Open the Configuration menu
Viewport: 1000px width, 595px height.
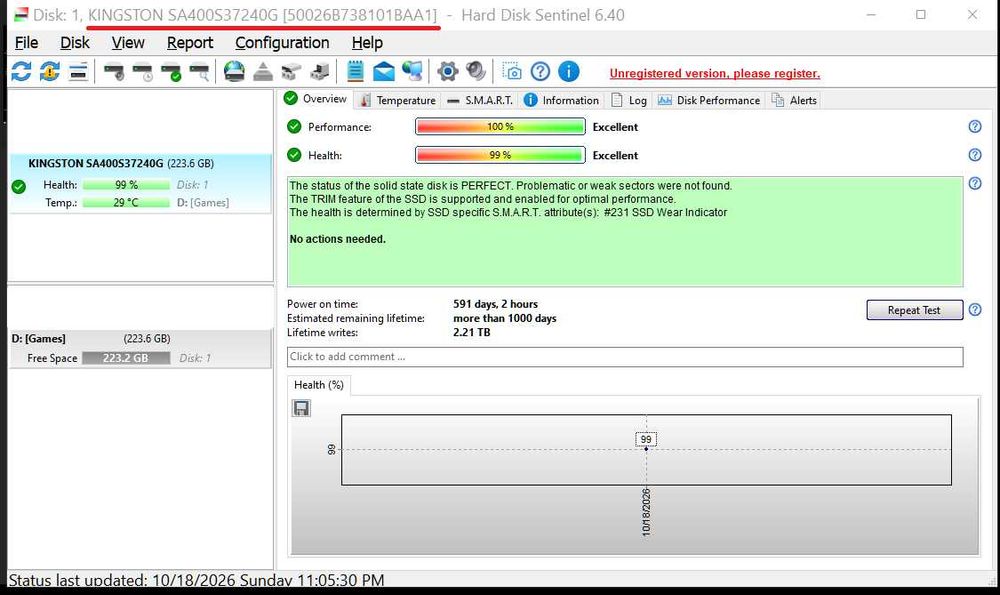tap(283, 43)
